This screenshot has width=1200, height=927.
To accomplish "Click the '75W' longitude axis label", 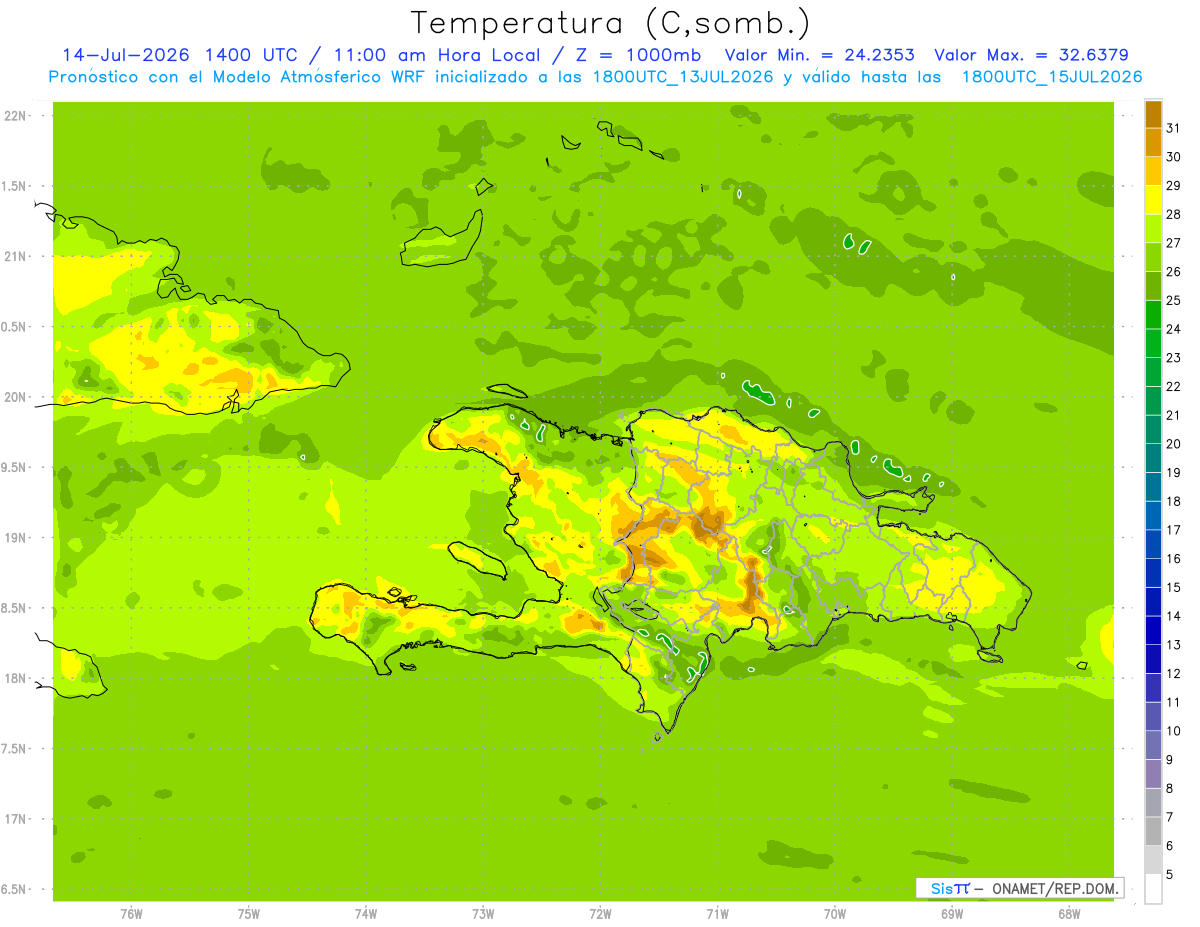I will (x=249, y=914).
